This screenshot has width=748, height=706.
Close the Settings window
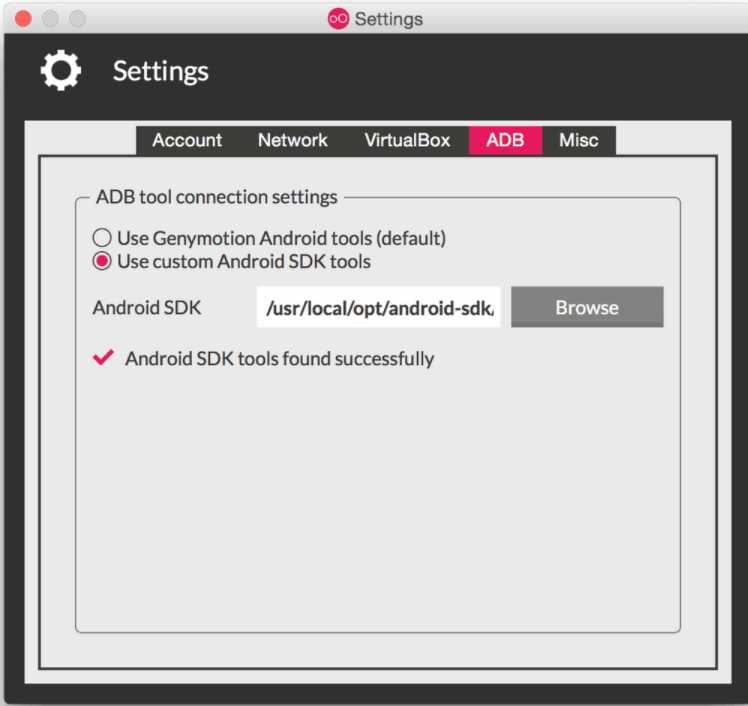tap(23, 19)
